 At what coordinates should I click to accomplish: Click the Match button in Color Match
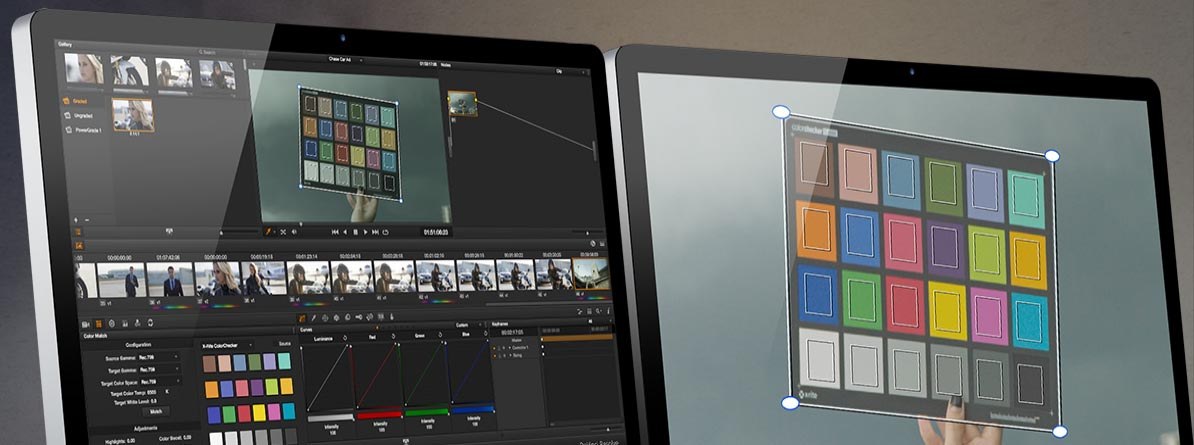pyautogui.click(x=156, y=411)
